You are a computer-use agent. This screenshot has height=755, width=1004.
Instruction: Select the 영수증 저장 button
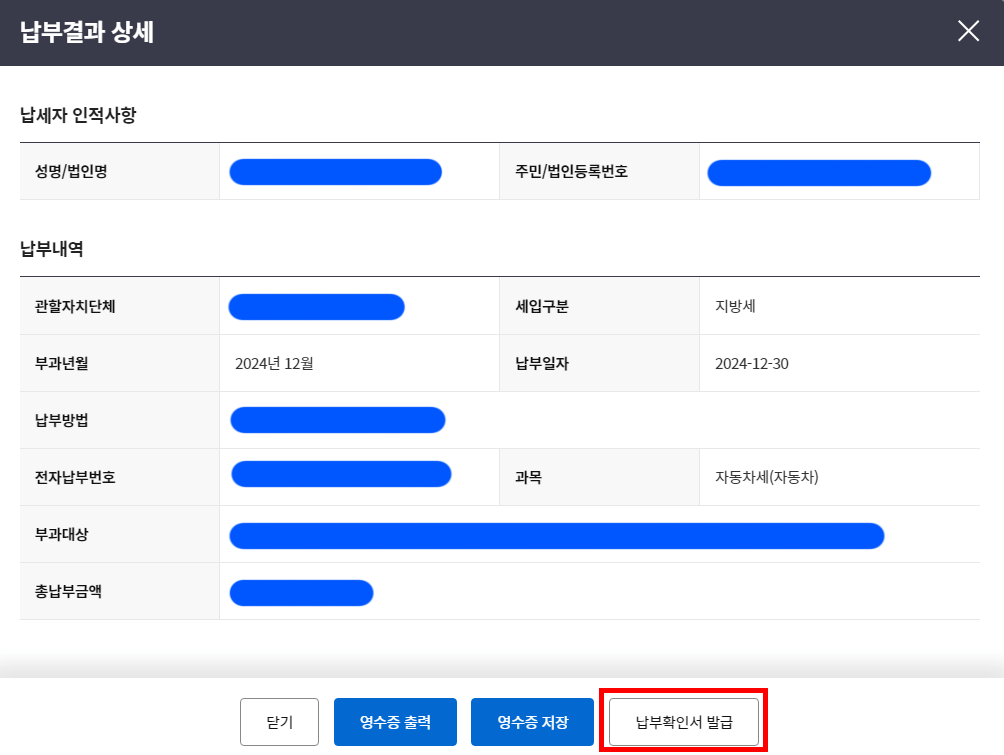coord(531,721)
